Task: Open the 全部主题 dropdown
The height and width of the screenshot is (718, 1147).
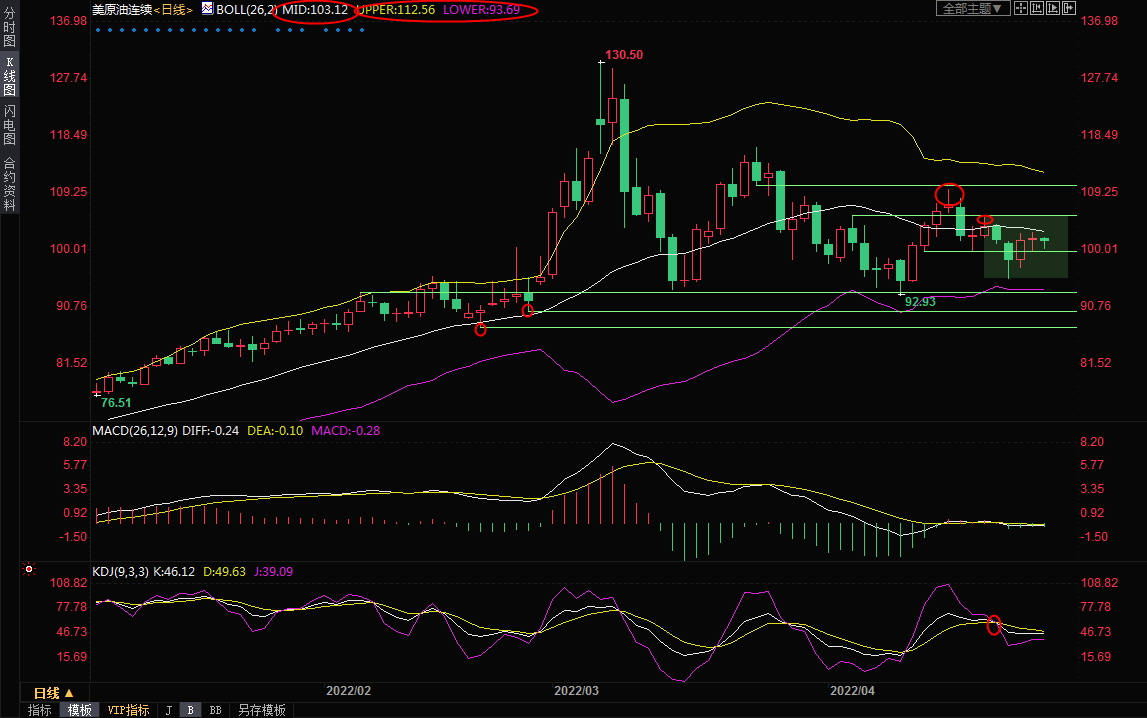Action: click(970, 8)
